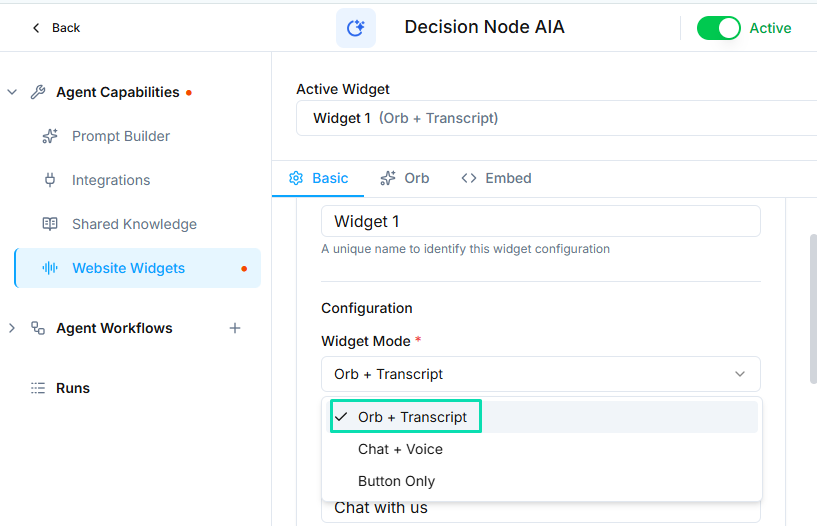This screenshot has width=817, height=526.
Task: Click the Shared Knowledge book icon
Action: (x=50, y=224)
